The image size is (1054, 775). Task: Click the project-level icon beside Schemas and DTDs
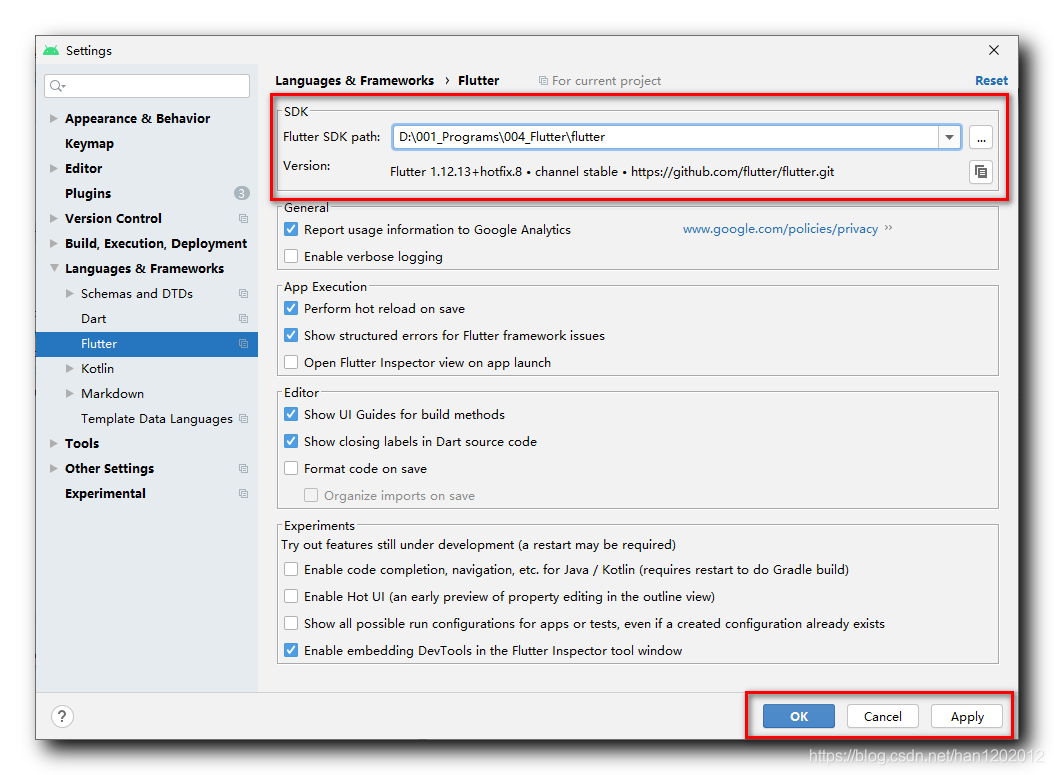[x=243, y=294]
